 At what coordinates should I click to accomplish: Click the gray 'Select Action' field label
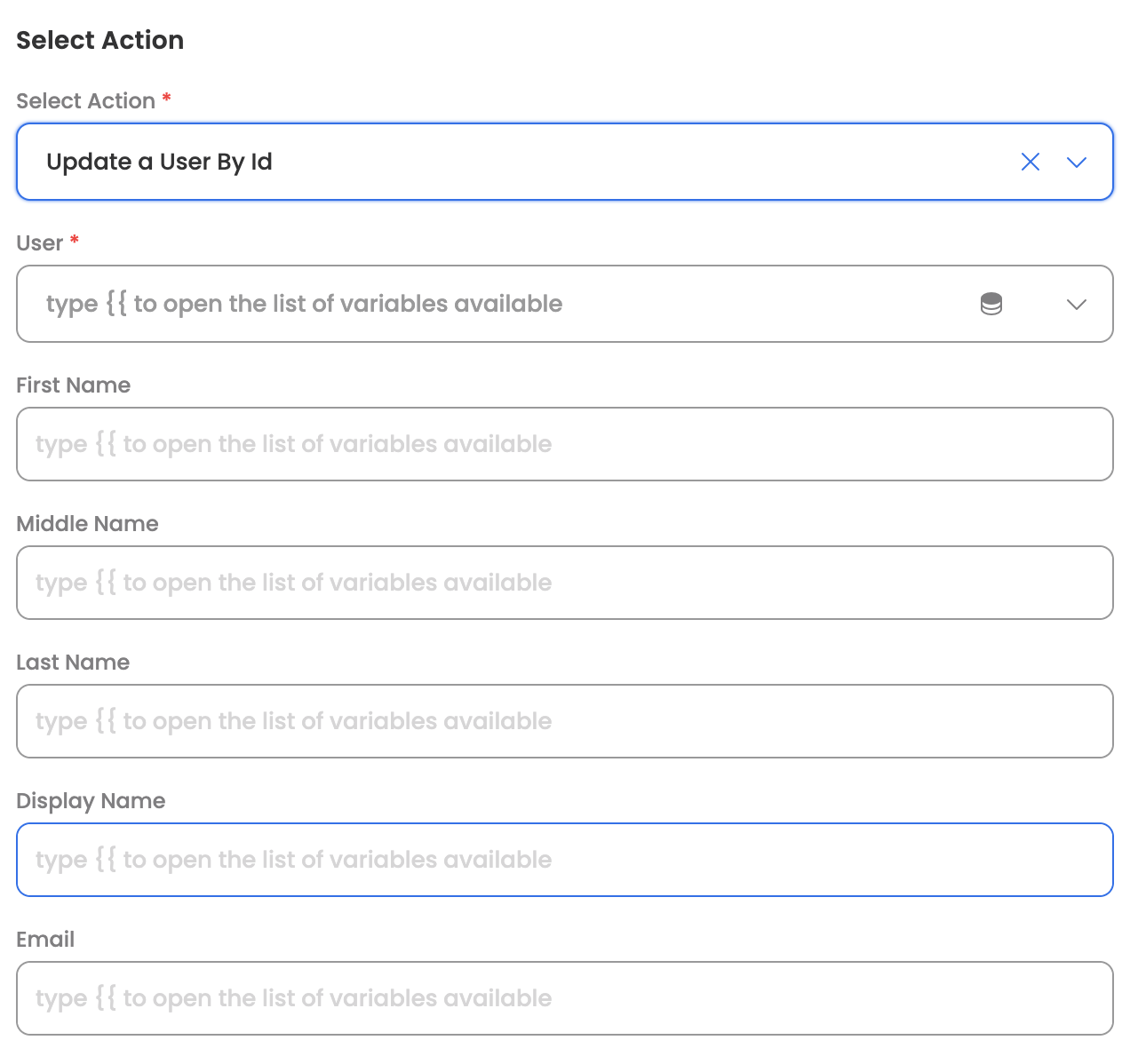(85, 101)
